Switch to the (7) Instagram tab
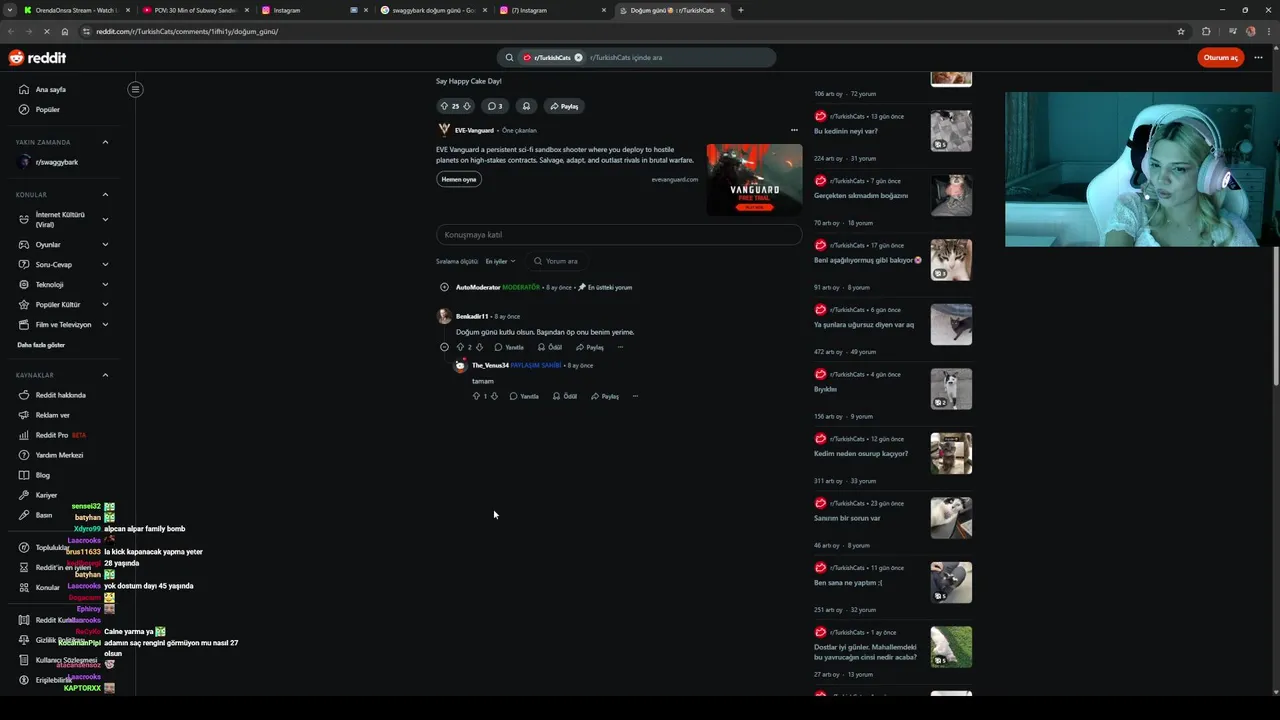This screenshot has height=720, width=1280. tap(552, 10)
